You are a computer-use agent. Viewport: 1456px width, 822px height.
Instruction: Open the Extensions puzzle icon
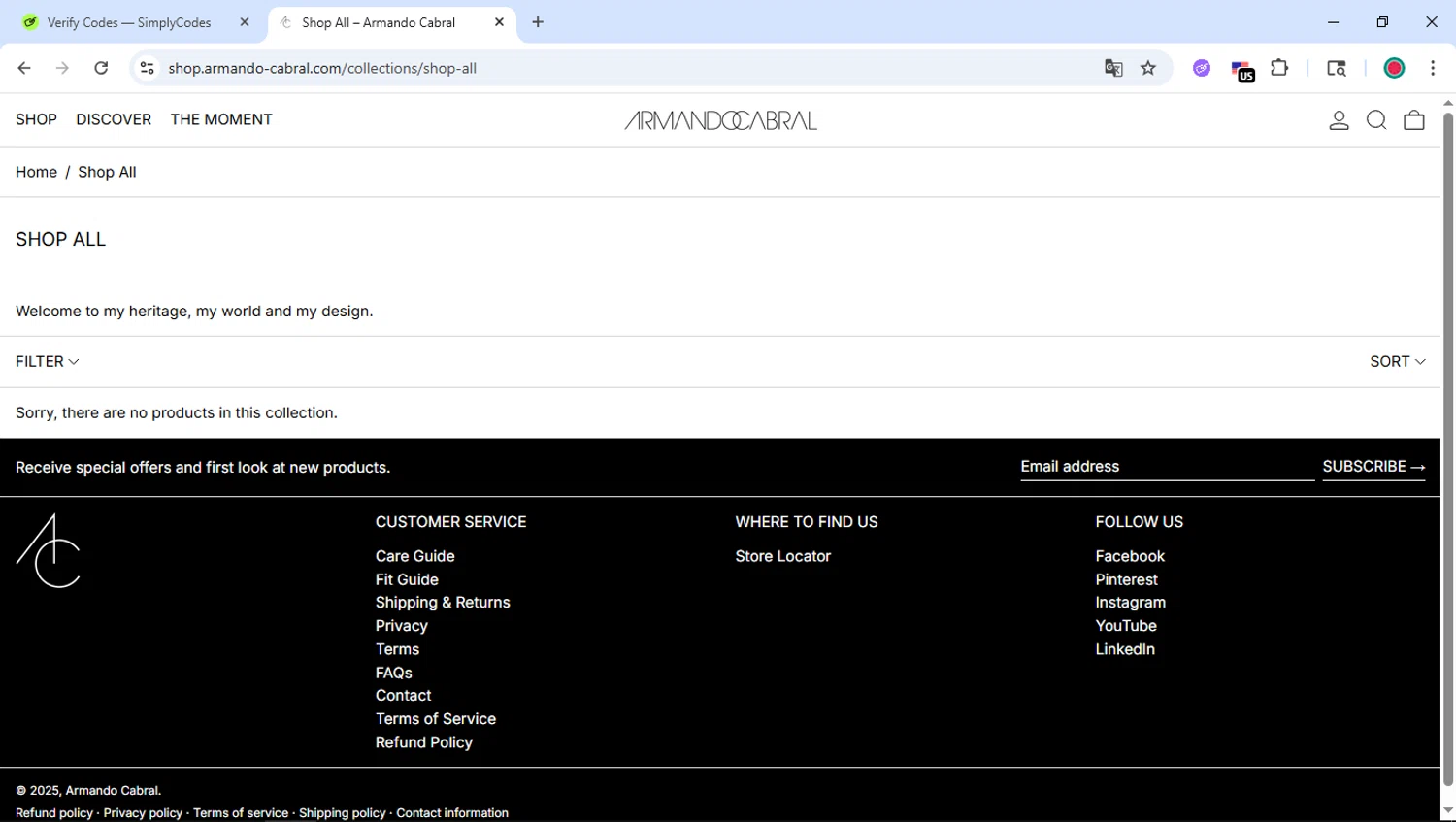pos(1279,68)
